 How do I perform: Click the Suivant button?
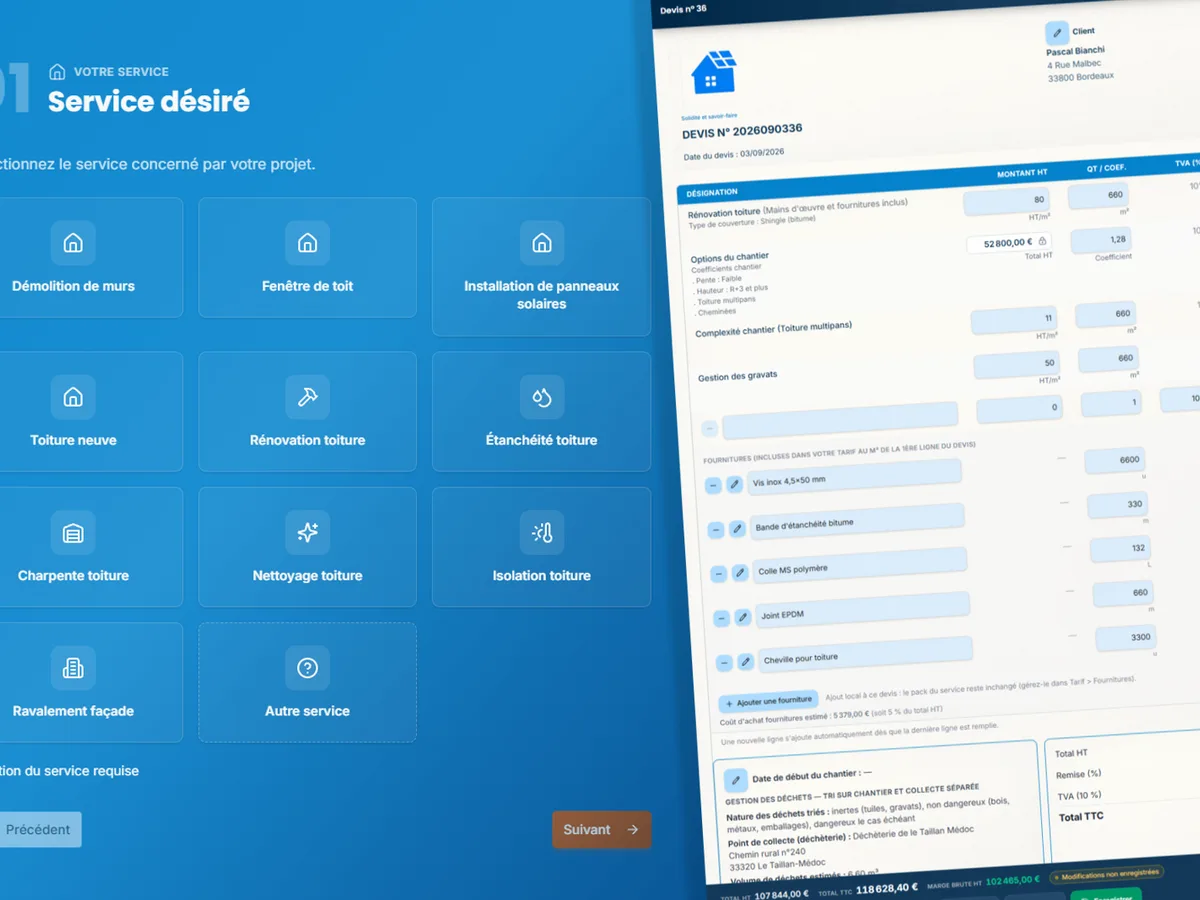[x=602, y=830]
